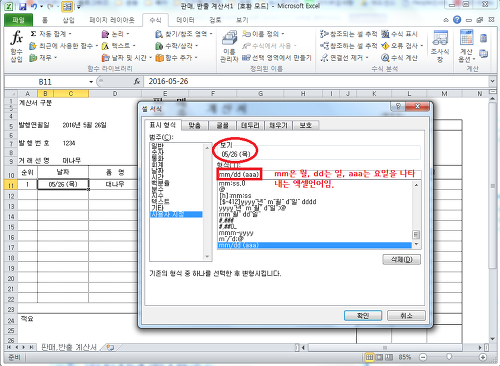Click the 삭제(D) delete format button
Screen dimensions: 500x366
tap(402, 259)
